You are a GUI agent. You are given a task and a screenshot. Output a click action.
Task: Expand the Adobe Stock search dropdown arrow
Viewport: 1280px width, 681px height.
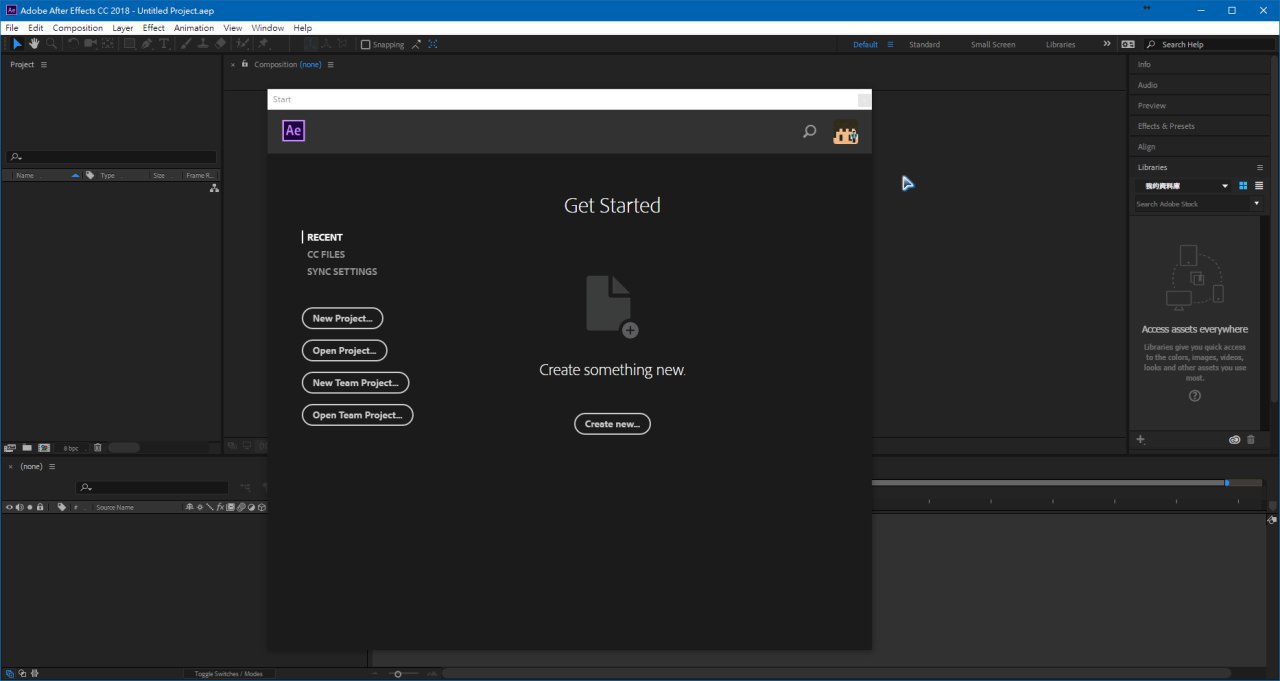1257,204
